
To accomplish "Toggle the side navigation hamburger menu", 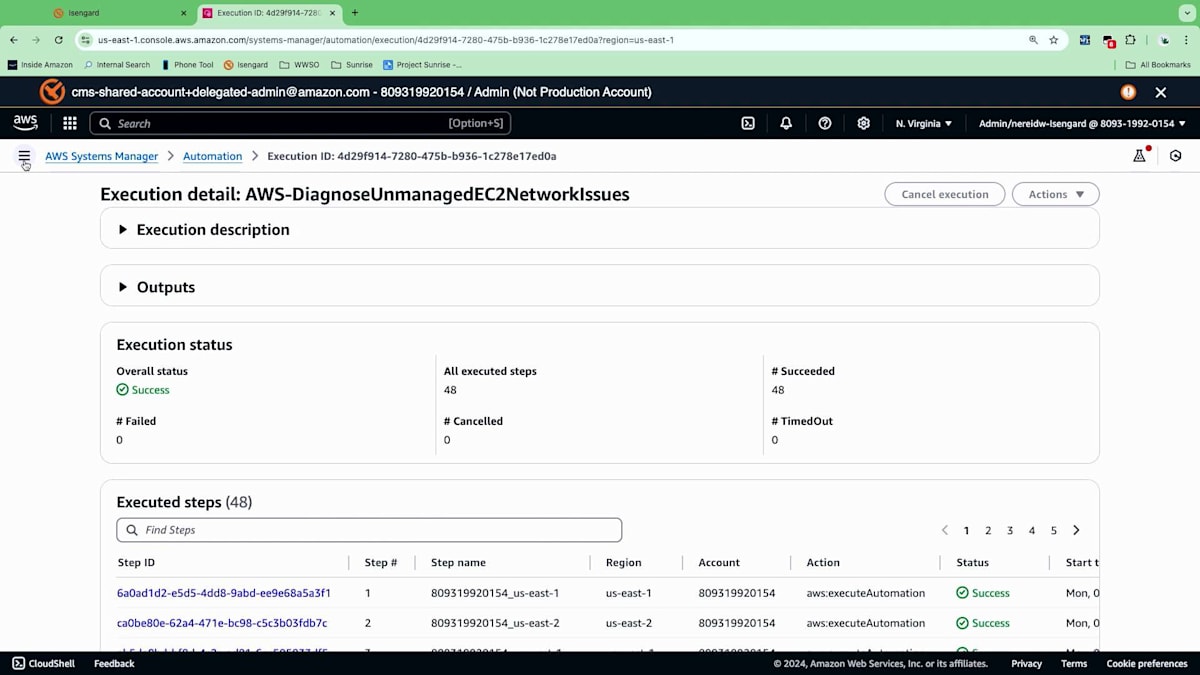I will click(24, 156).
